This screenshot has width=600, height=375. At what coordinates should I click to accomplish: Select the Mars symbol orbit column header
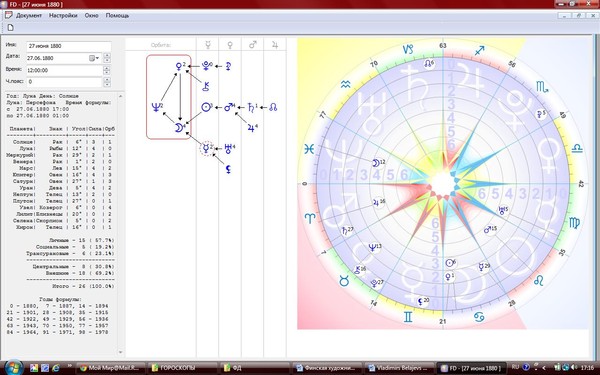tap(253, 45)
